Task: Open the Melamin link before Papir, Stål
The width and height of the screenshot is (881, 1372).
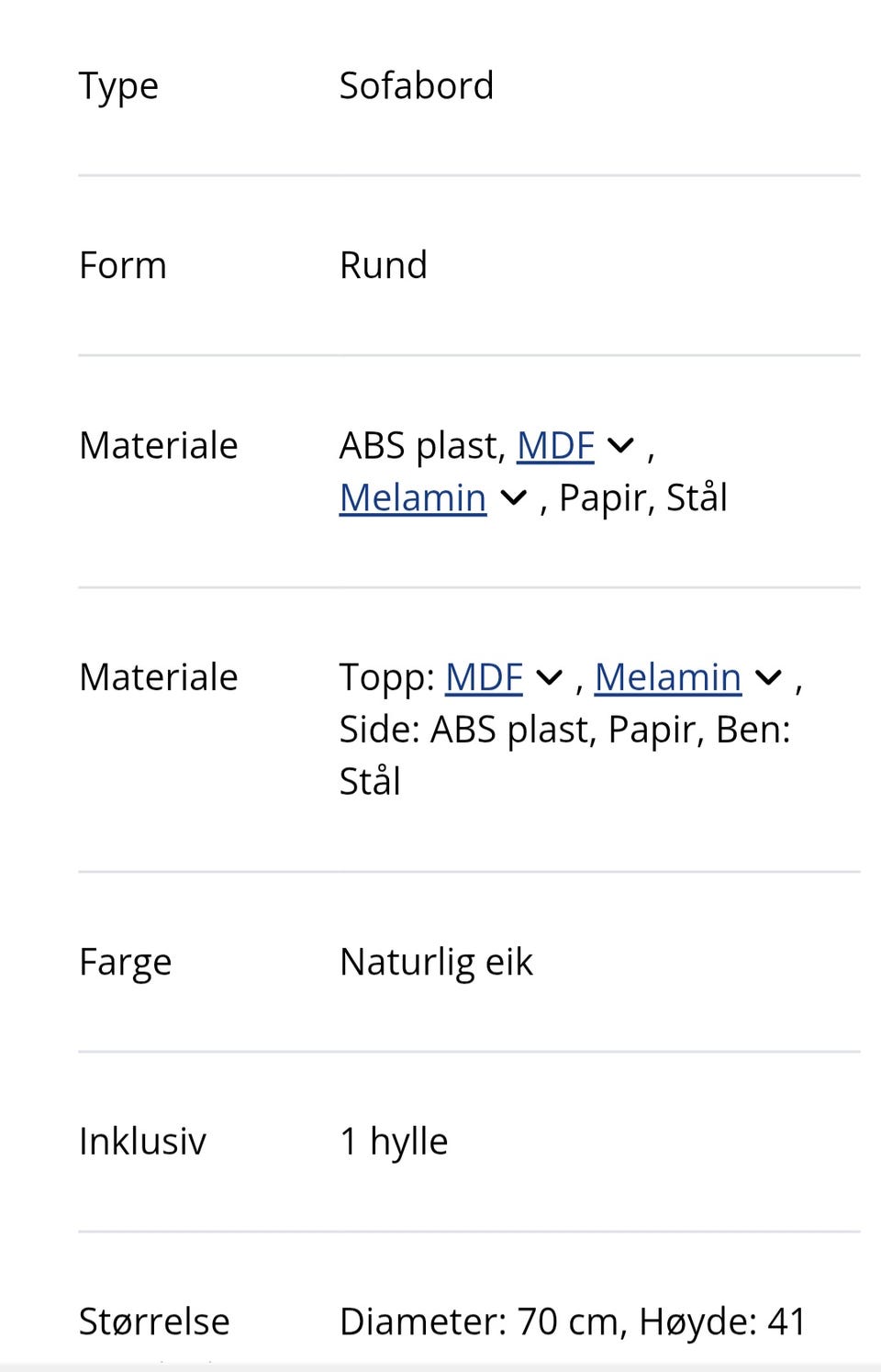Action: pyautogui.click(x=412, y=498)
